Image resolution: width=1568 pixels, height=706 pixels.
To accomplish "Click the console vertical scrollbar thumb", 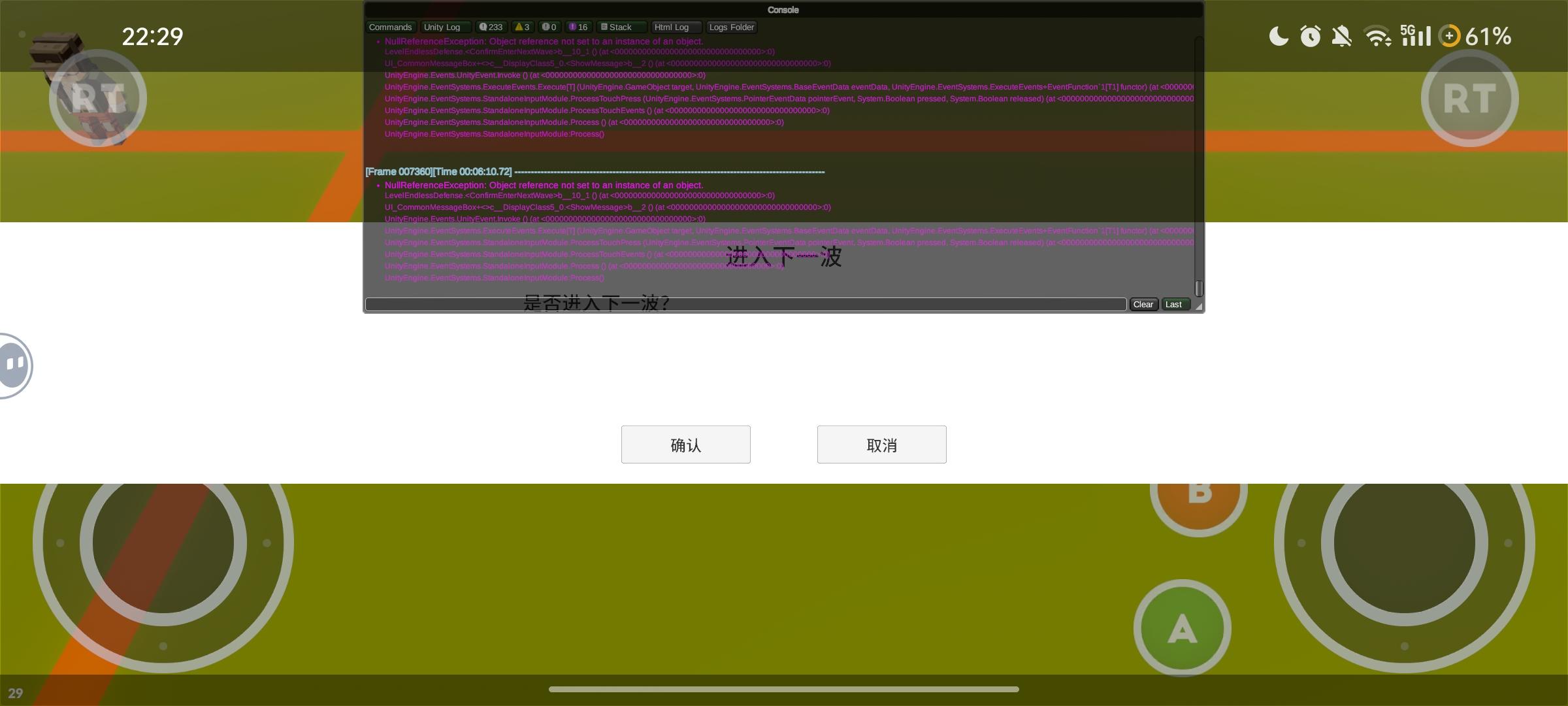I will click(1198, 288).
